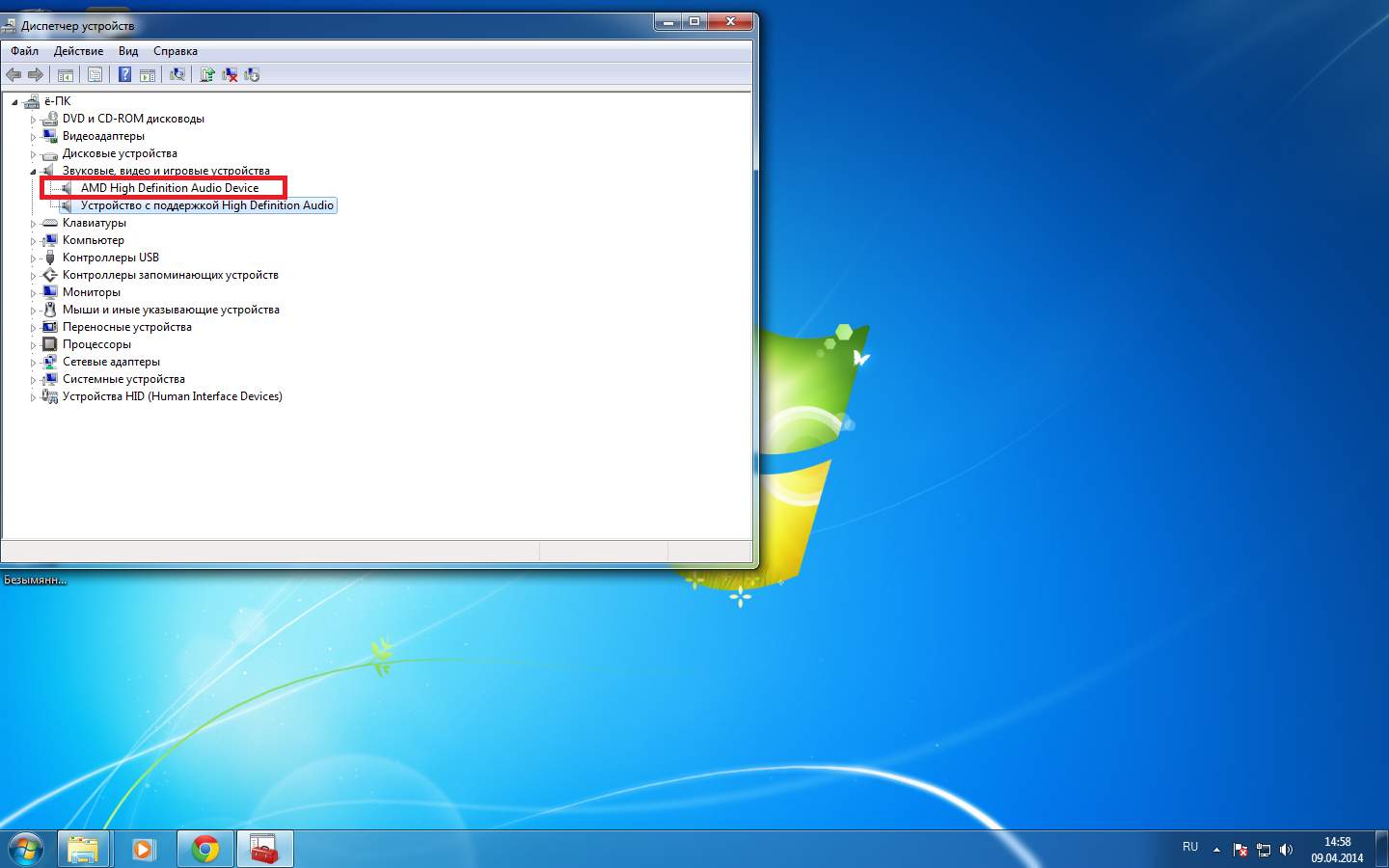The height and width of the screenshot is (868, 1389).
Task: Expand the Сетевые адаптеры category
Action: point(33,363)
